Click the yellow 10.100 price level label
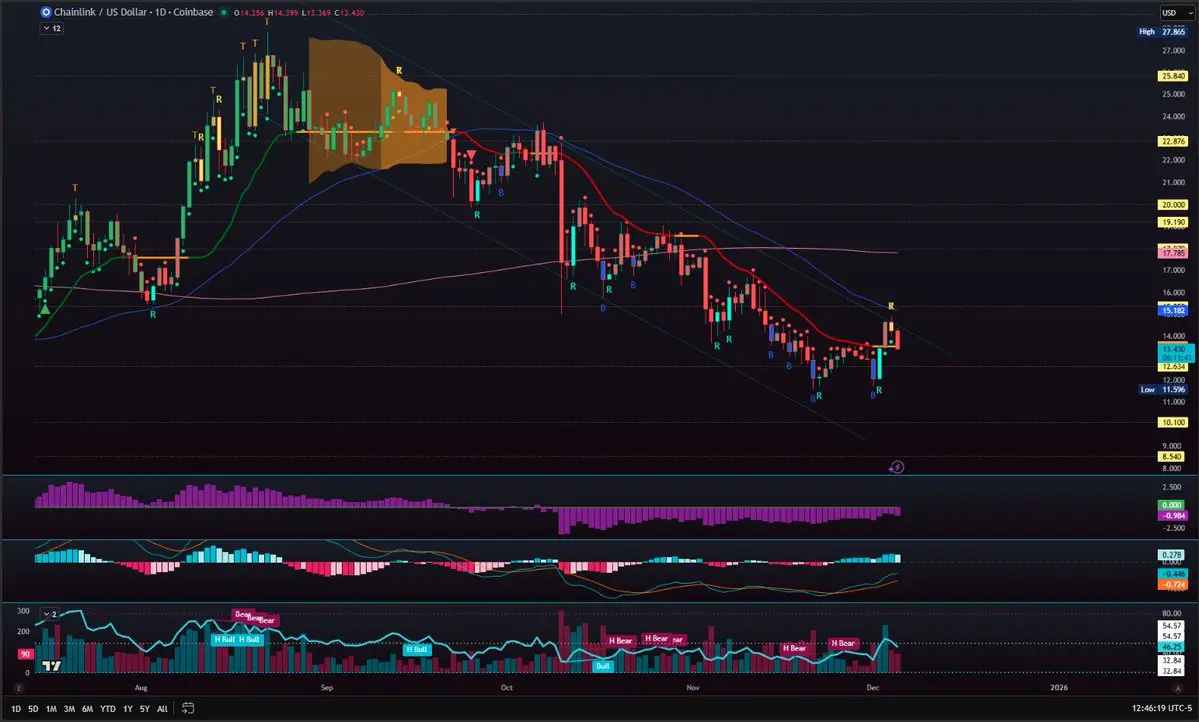Image resolution: width=1199 pixels, height=722 pixels. (x=1173, y=422)
